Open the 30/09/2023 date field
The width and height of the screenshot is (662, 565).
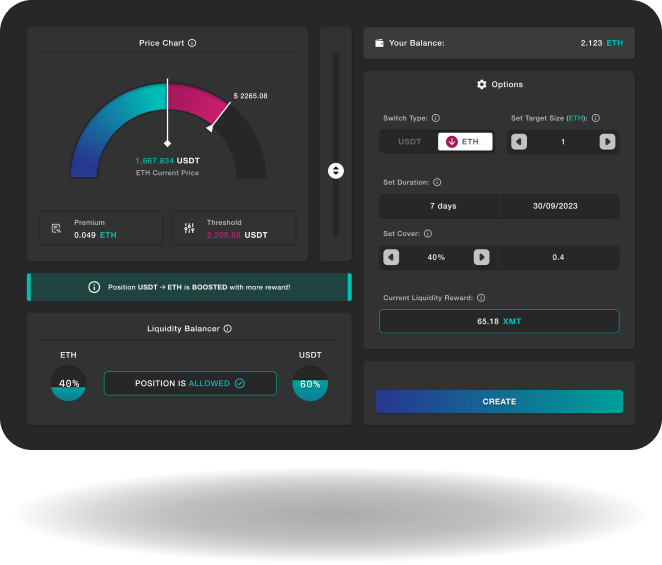[x=559, y=206]
